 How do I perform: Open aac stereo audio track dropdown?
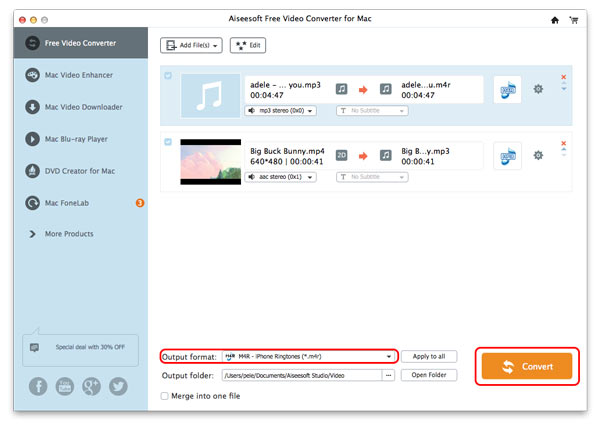click(x=280, y=177)
